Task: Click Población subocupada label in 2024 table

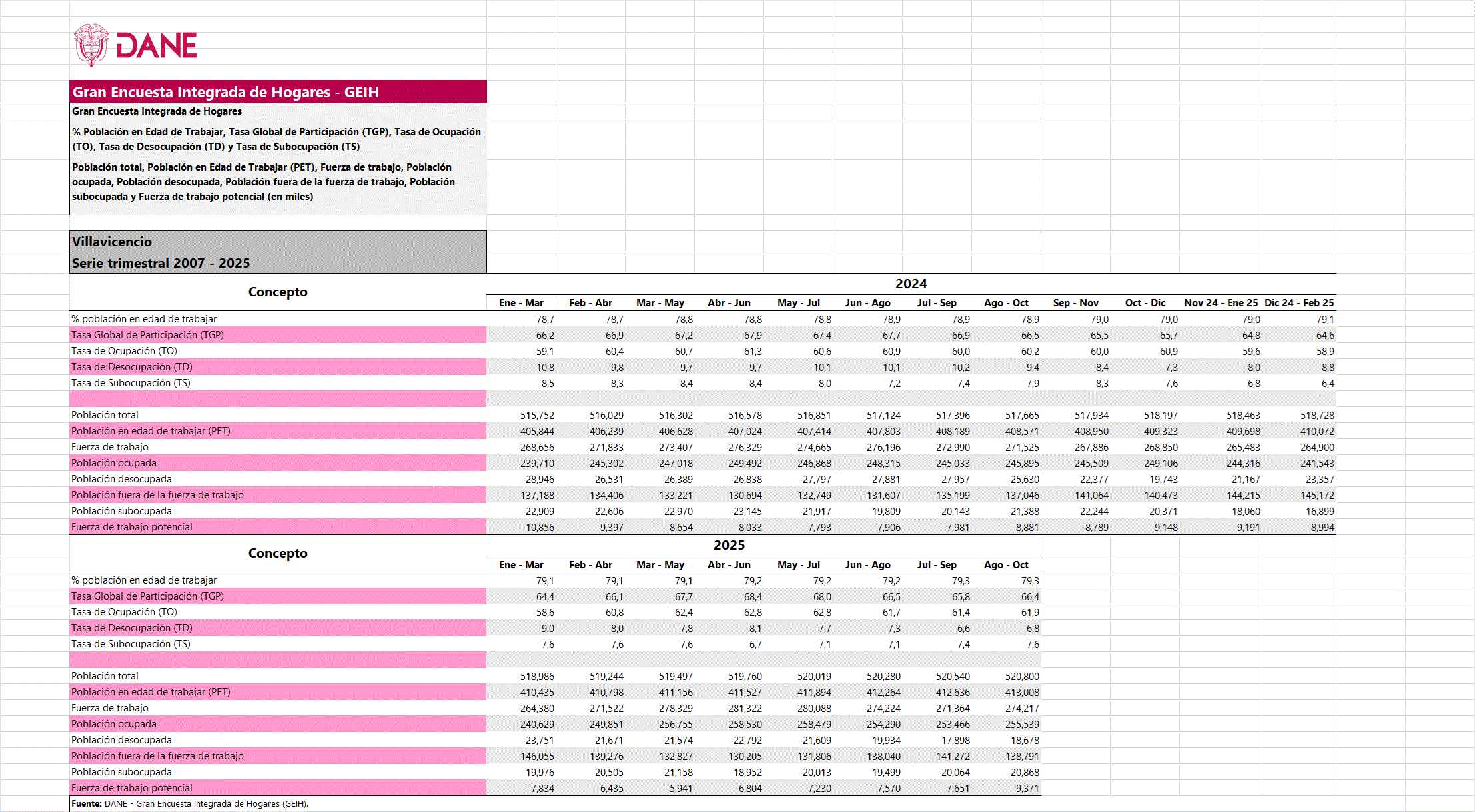Action: [x=121, y=511]
